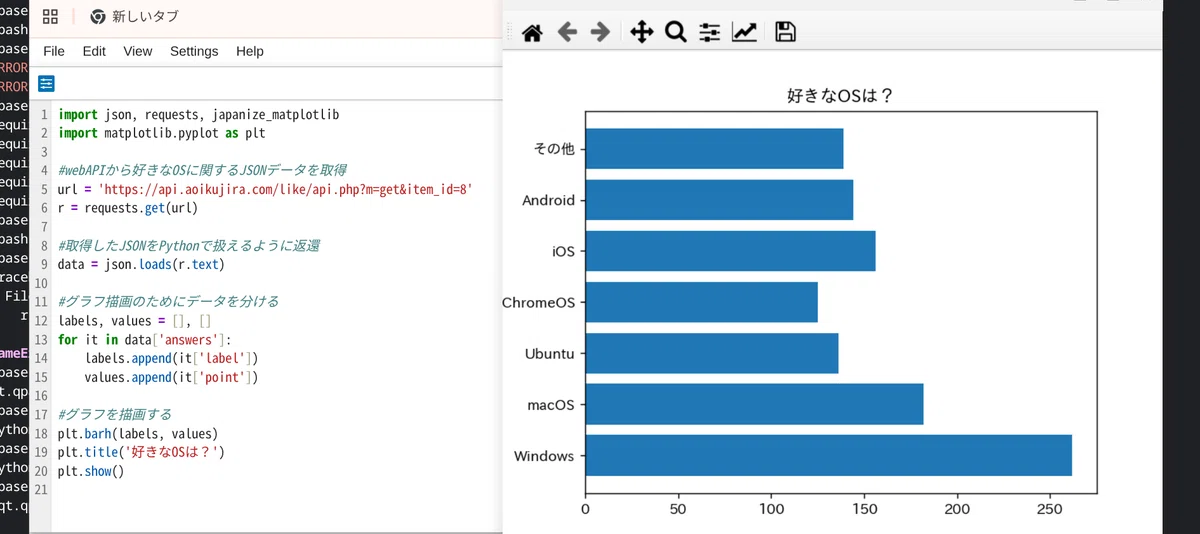Click the その他 axis label
The height and width of the screenshot is (534, 1200).
click(x=555, y=149)
